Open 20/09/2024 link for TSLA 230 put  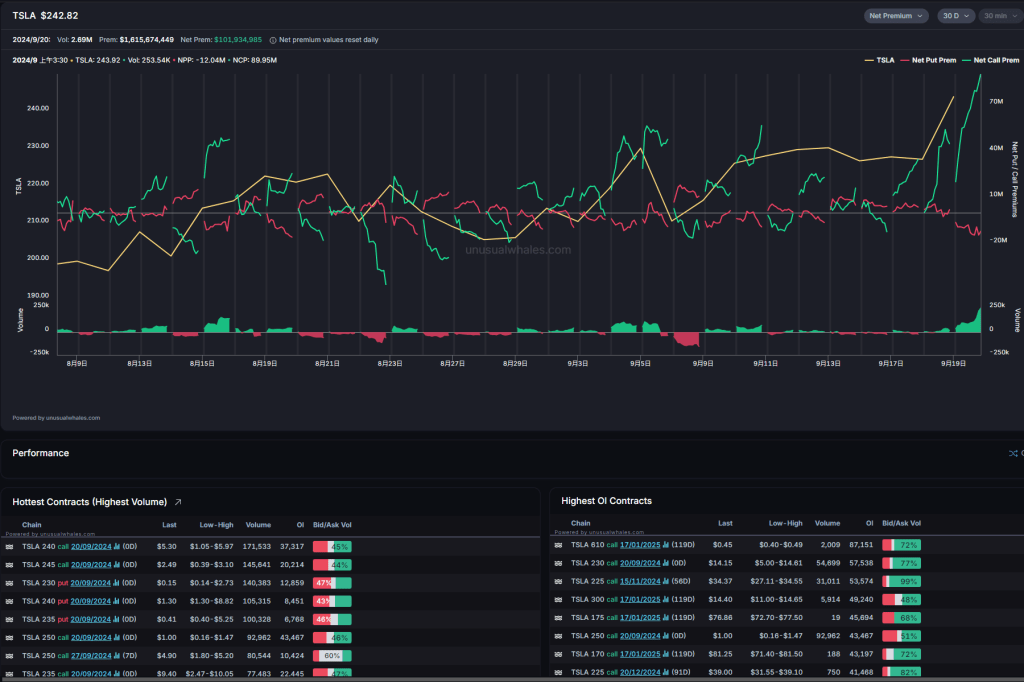[91, 582]
